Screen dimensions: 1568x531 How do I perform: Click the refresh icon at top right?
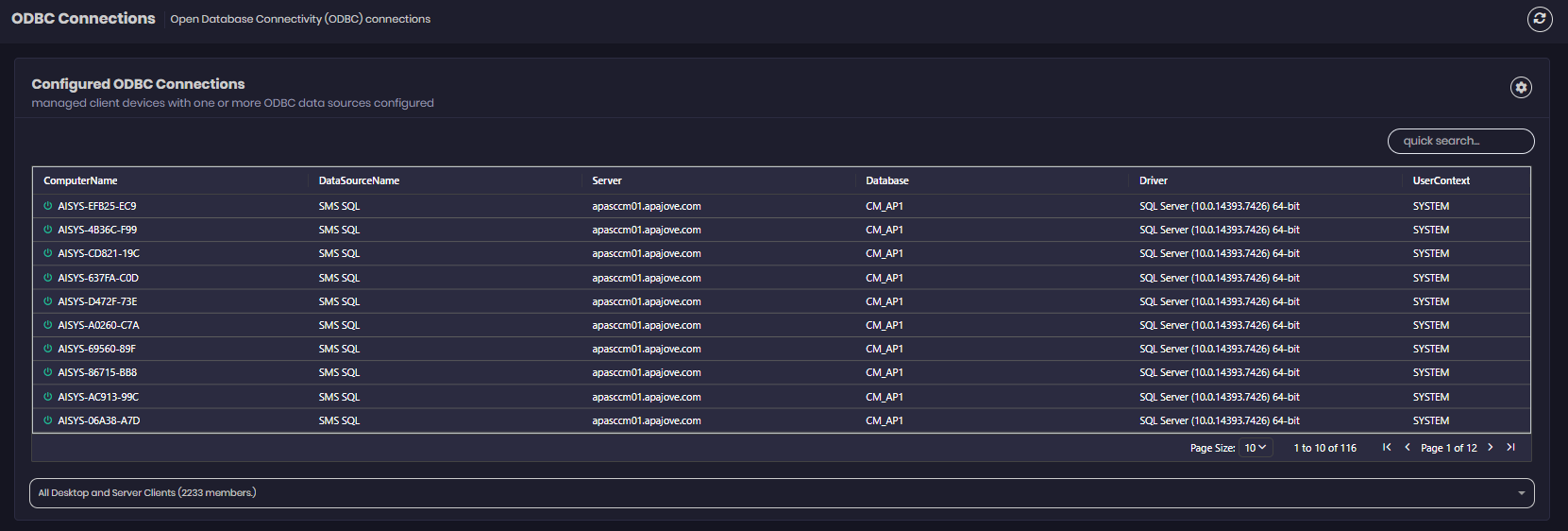click(x=1540, y=19)
